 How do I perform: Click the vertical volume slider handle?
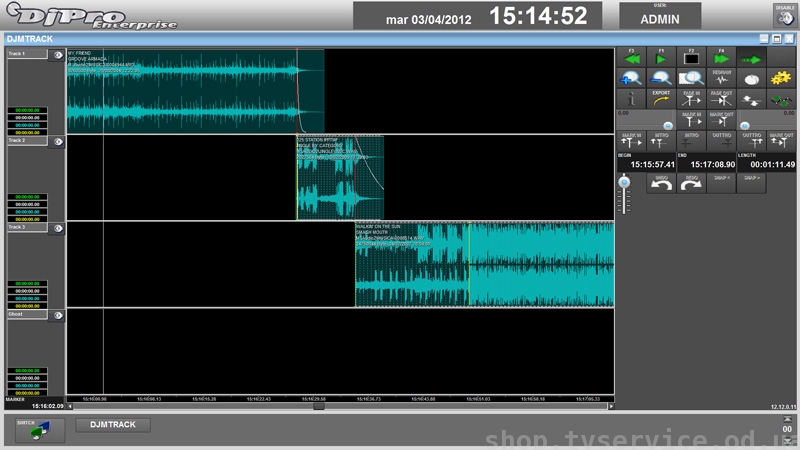(x=625, y=182)
